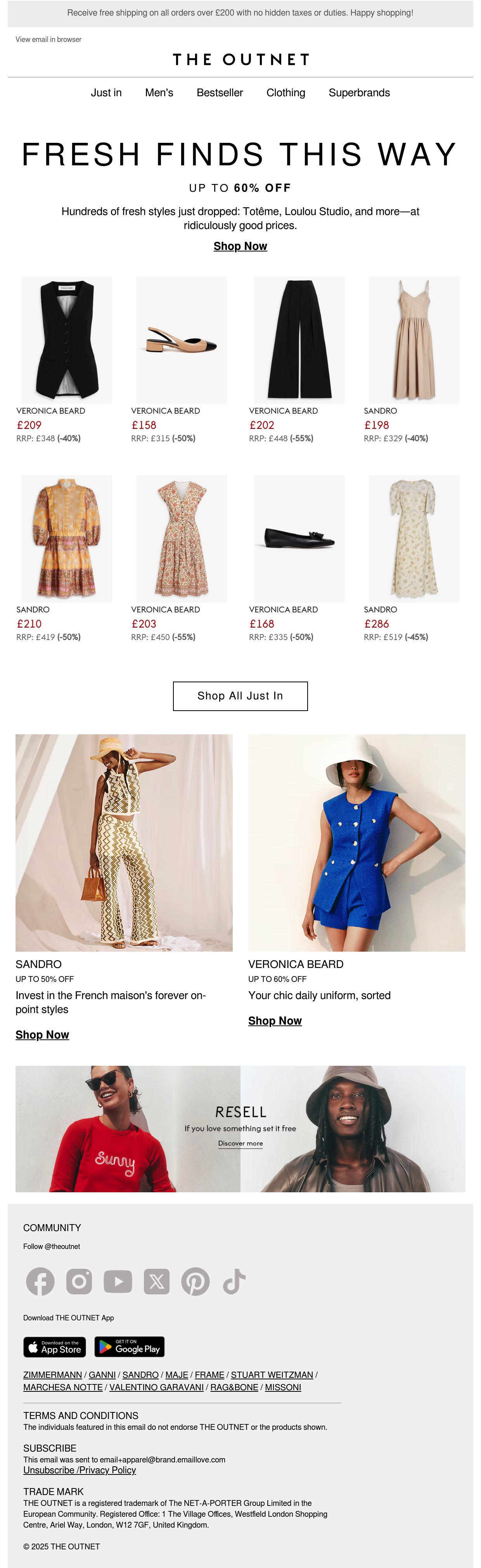
Task: Go to the Superbrands navigation item
Action: coord(359,92)
